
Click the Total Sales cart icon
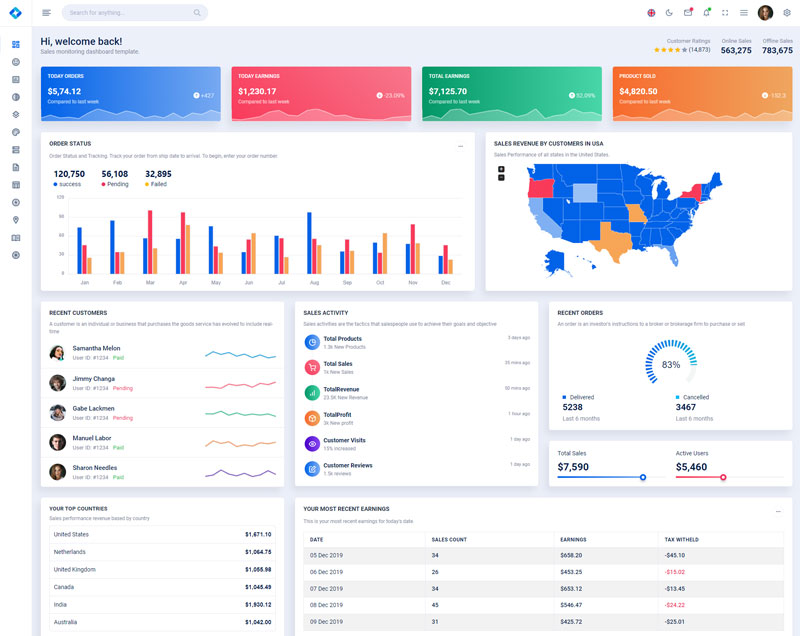pyautogui.click(x=312, y=367)
